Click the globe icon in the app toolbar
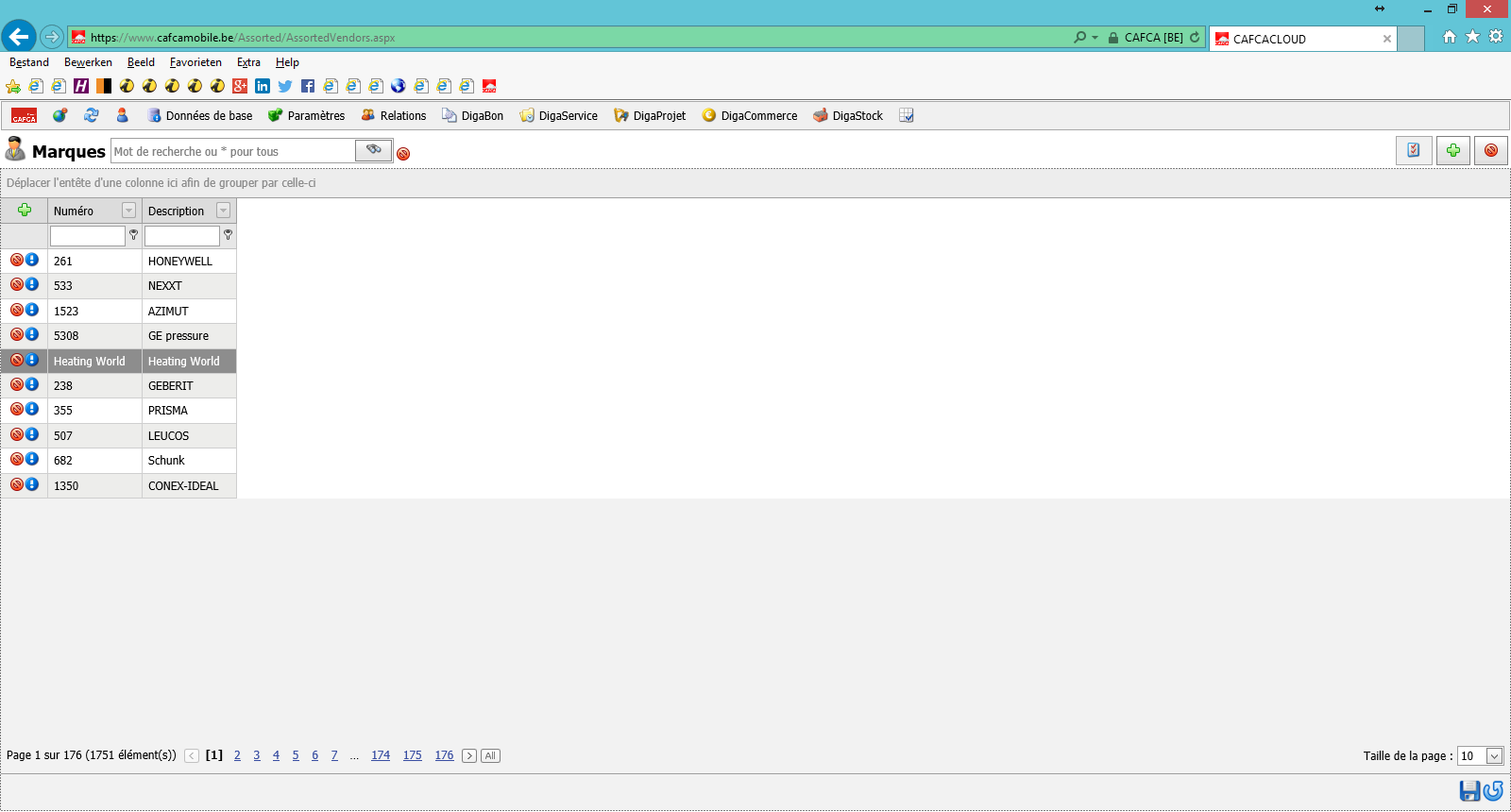1511x812 pixels. tap(60, 115)
